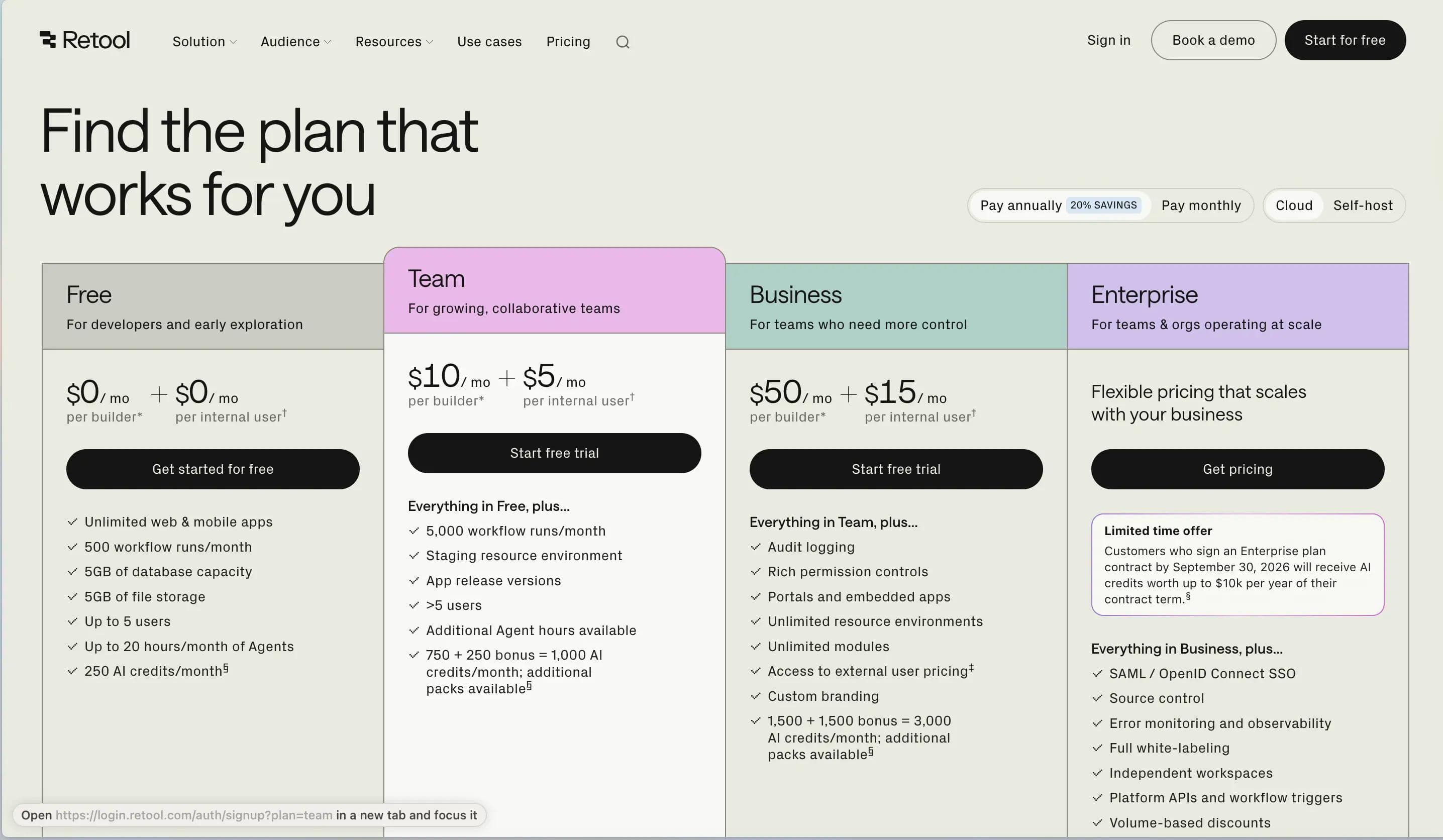Viewport: 1443px width, 840px height.
Task: Click the Free plan heading
Action: (x=89, y=295)
